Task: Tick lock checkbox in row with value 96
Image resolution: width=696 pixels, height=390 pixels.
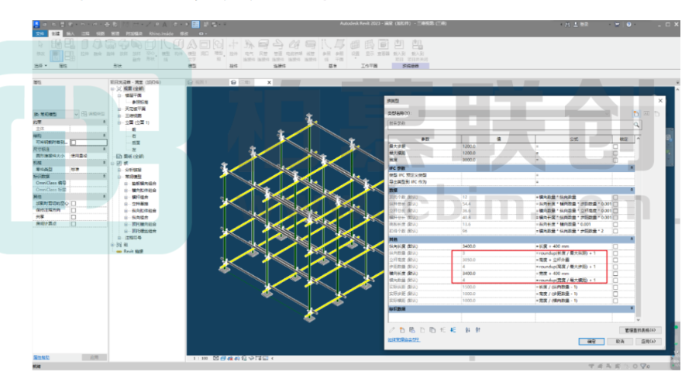Action: 615,231
